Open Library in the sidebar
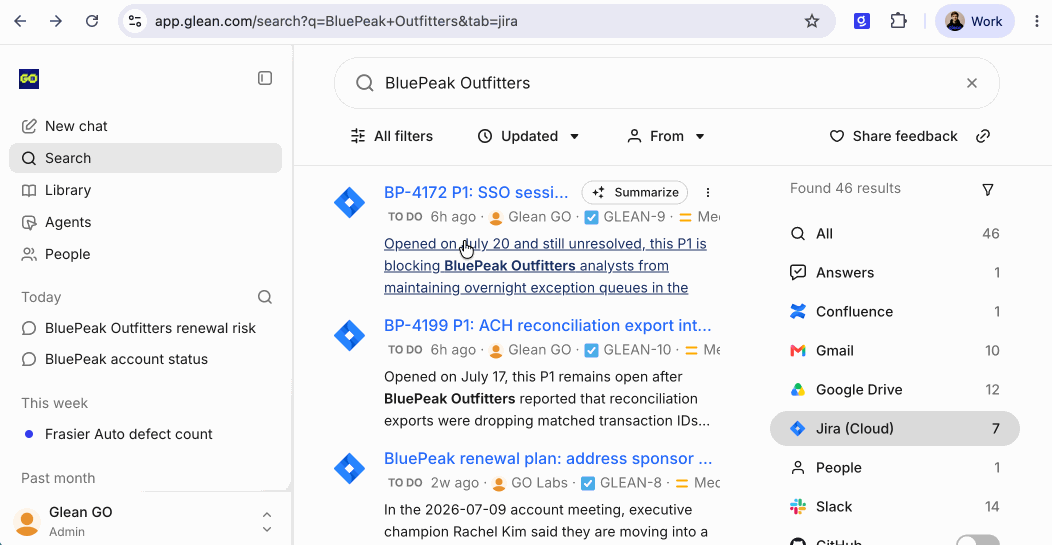Screen dimensions: 1052x545 145,190
